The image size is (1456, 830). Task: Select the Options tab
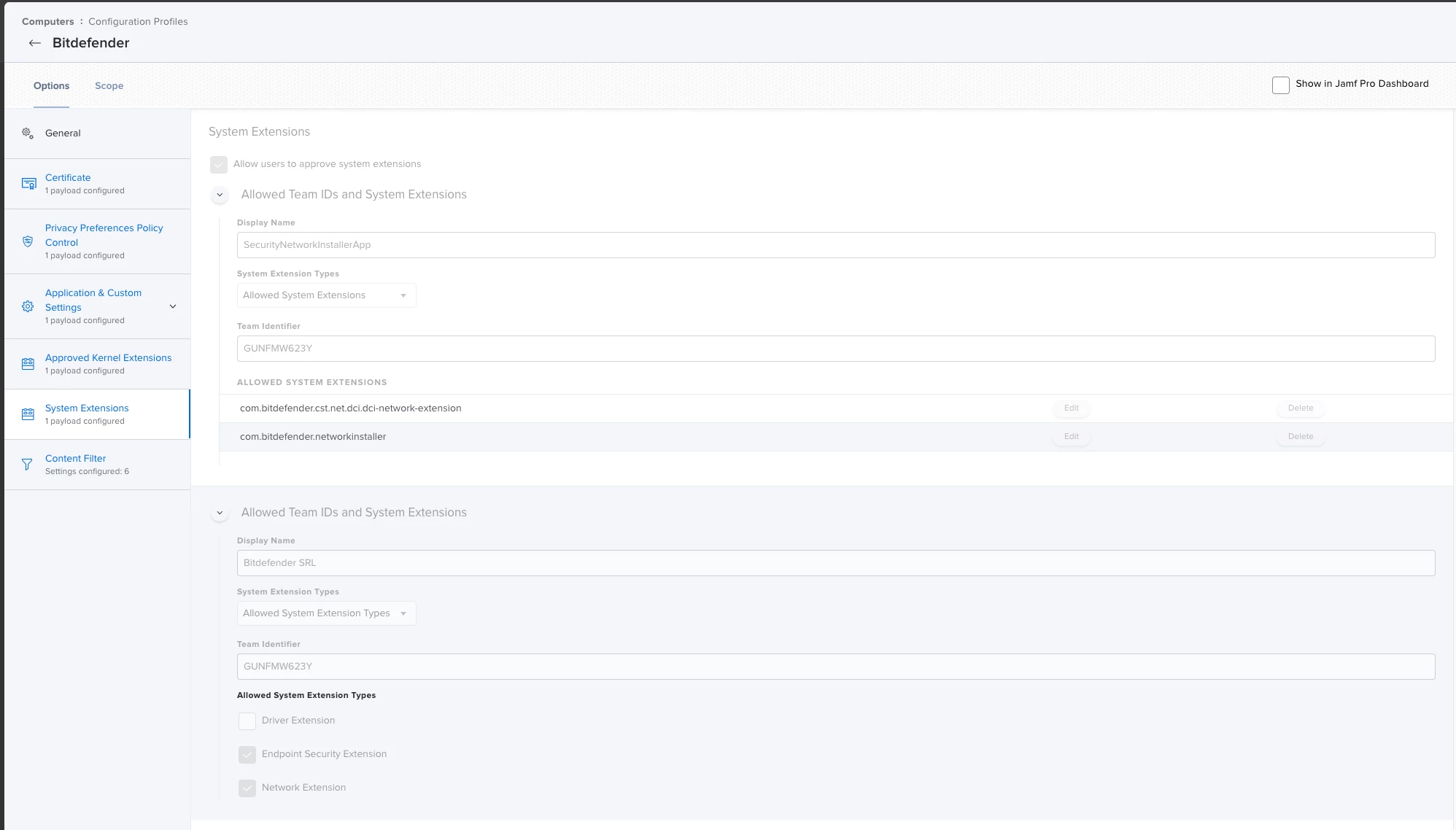[51, 85]
